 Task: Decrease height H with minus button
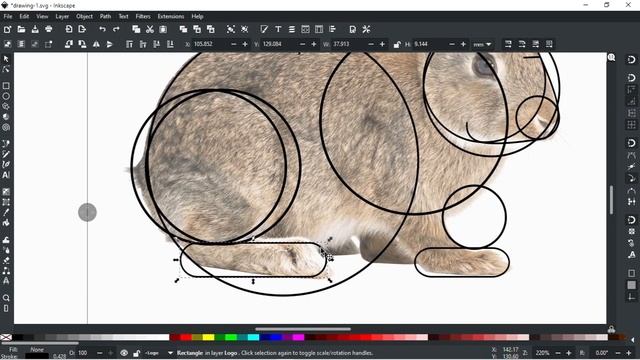tap(452, 44)
